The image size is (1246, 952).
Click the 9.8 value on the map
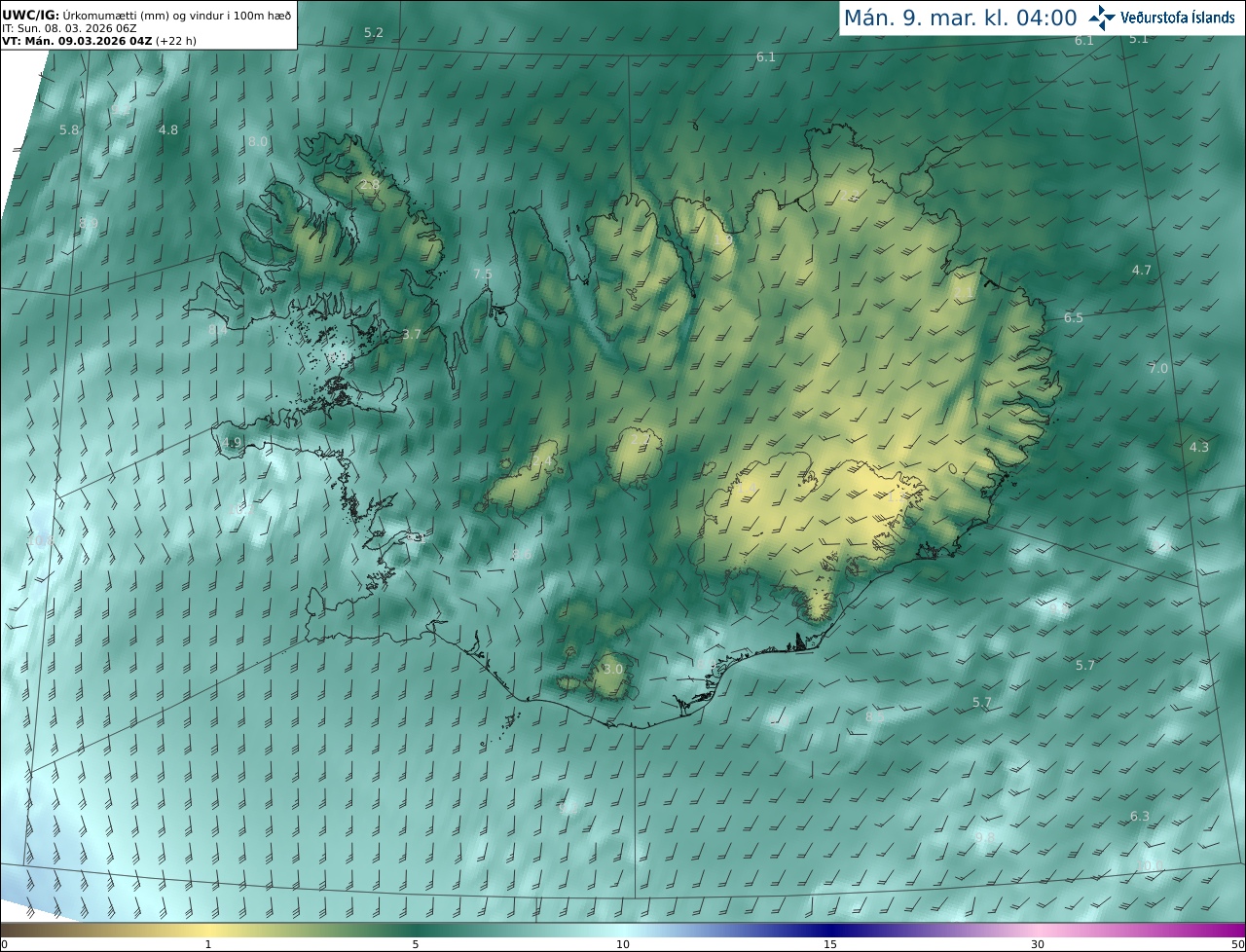click(985, 837)
